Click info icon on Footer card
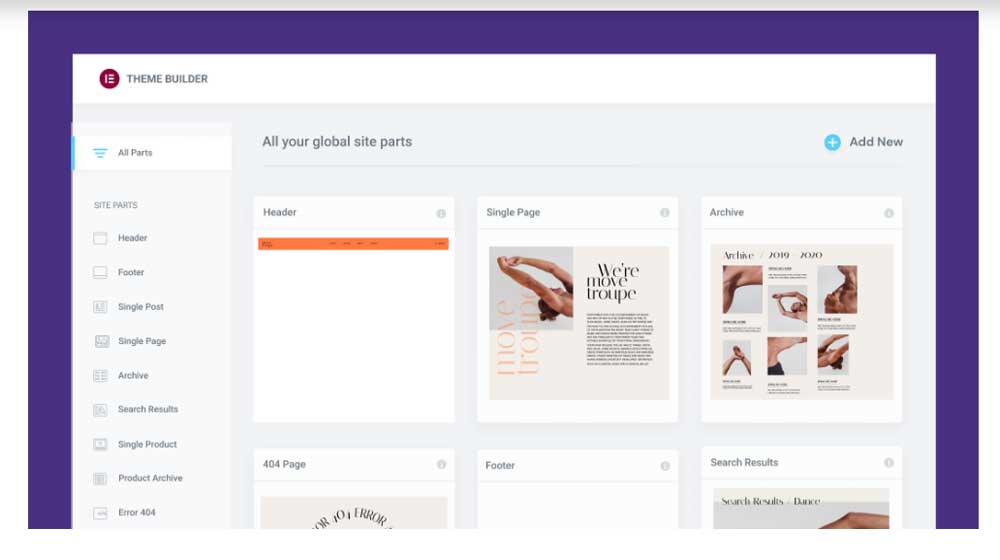Viewport: 1000px width, 560px height. [664, 466]
